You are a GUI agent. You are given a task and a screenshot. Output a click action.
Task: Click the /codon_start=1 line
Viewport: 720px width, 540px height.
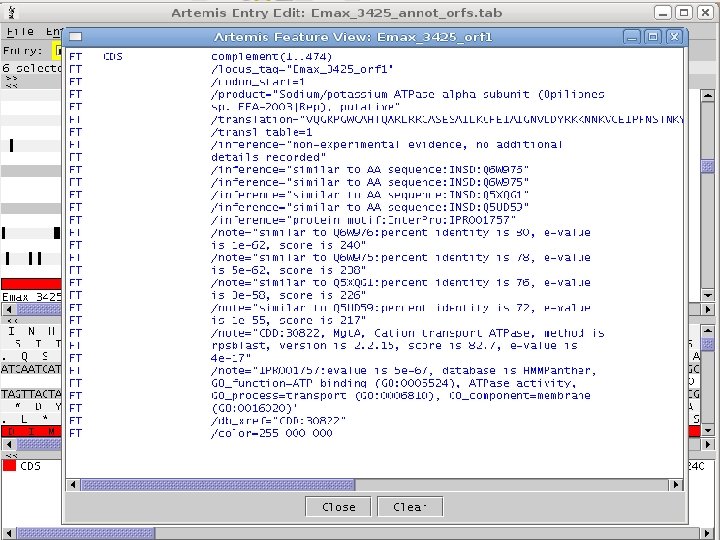coord(258,82)
